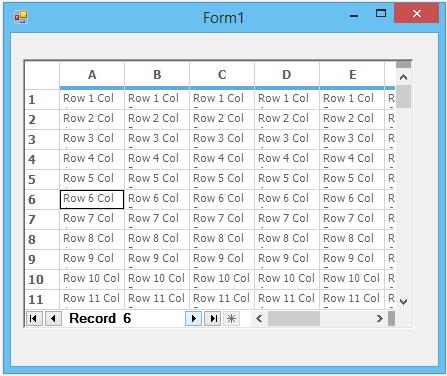Advance to next record navigator button
This screenshot has height=376, width=447.
click(x=193, y=319)
